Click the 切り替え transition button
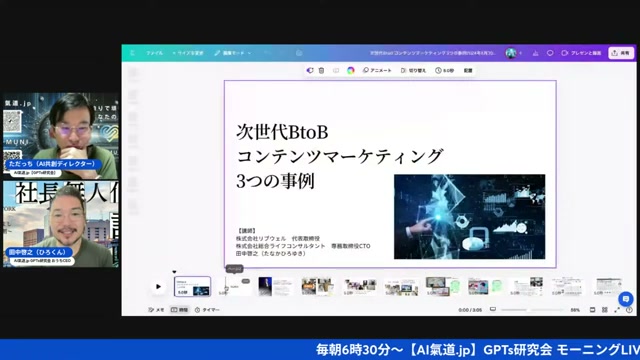Image resolution: width=640 pixels, height=360 pixels. [x=413, y=70]
